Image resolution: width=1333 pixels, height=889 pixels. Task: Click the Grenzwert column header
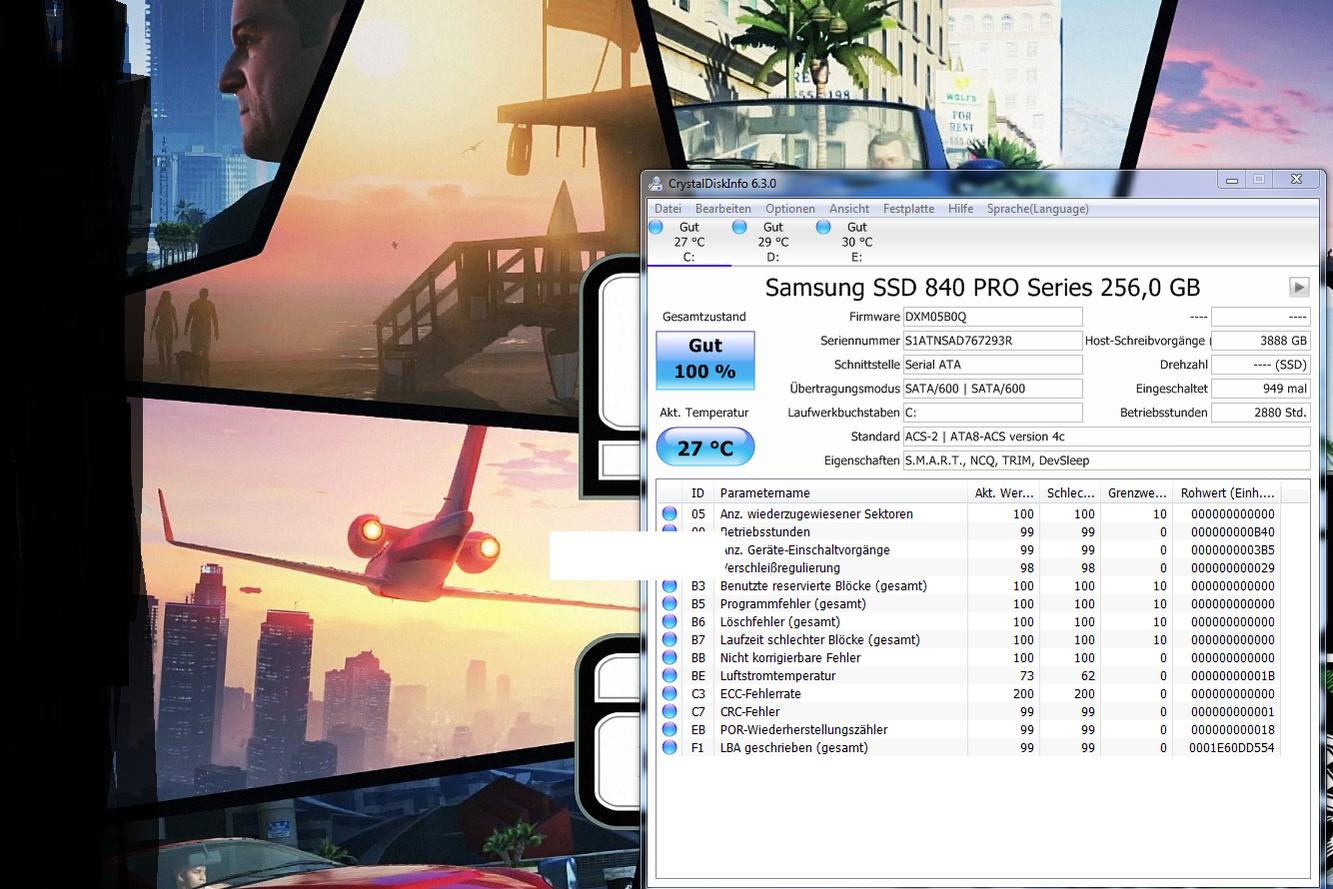point(1137,493)
